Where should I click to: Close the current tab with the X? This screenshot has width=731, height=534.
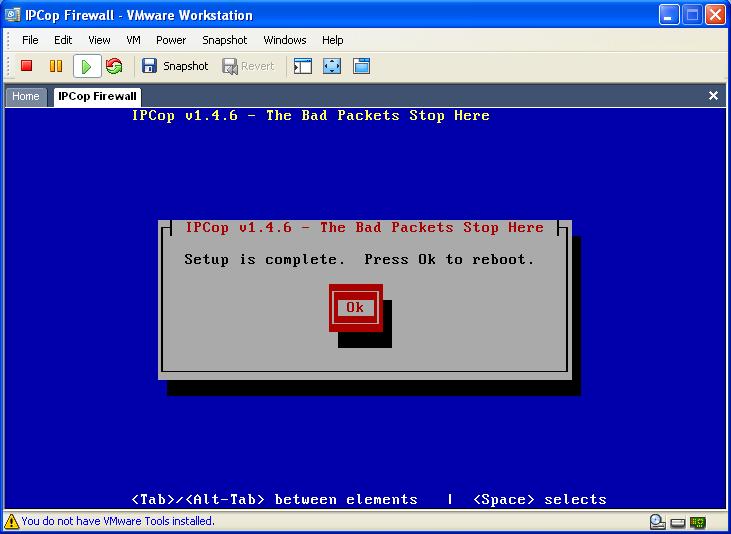[713, 96]
